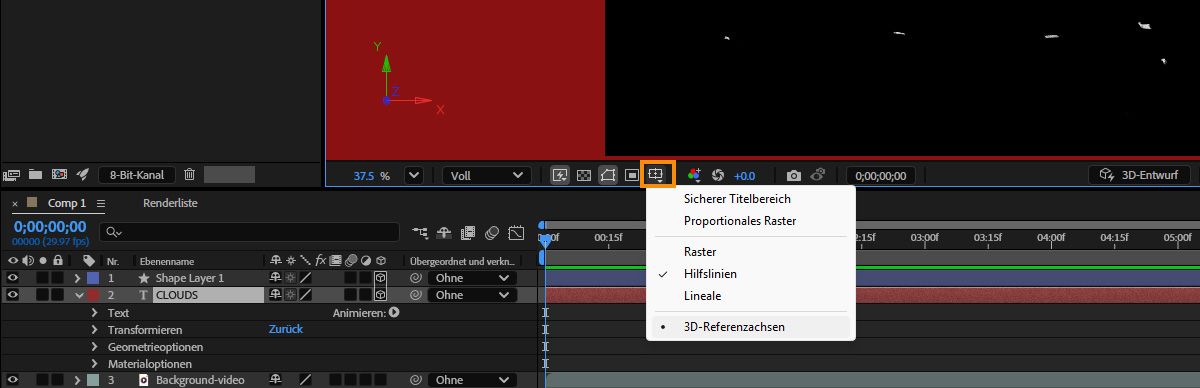Screen dimensions: 1200x388
Task: Click the 3D-Entwurf button
Action: pyautogui.click(x=1139, y=175)
